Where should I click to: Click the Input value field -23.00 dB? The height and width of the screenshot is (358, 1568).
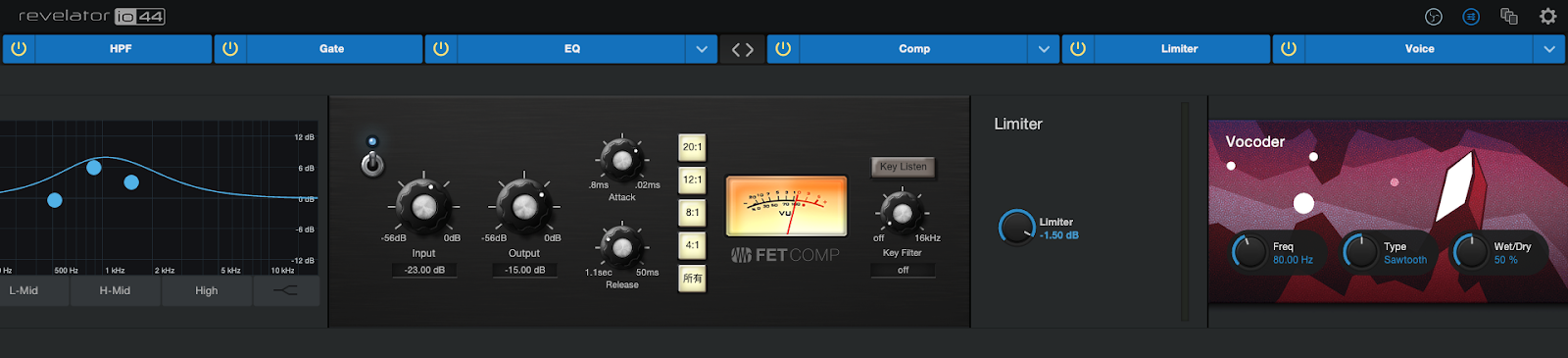coord(423,270)
